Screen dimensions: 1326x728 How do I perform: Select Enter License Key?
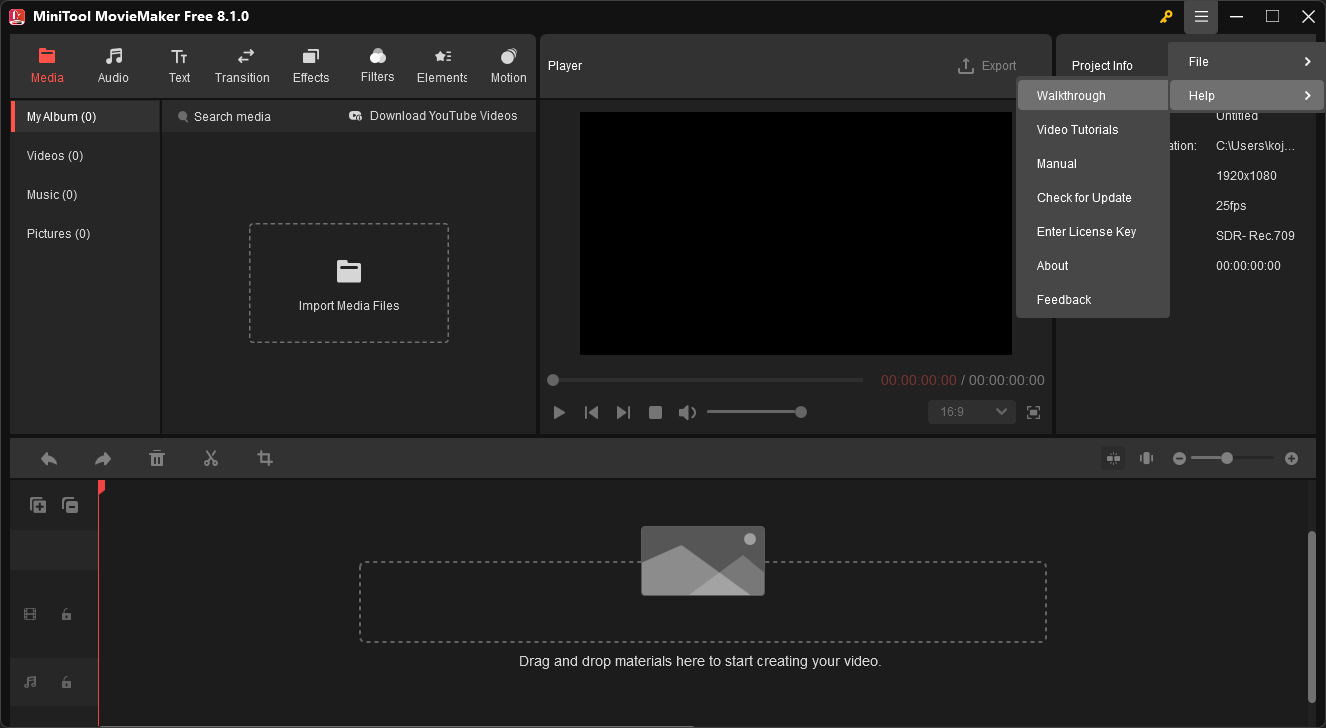[1093, 232]
